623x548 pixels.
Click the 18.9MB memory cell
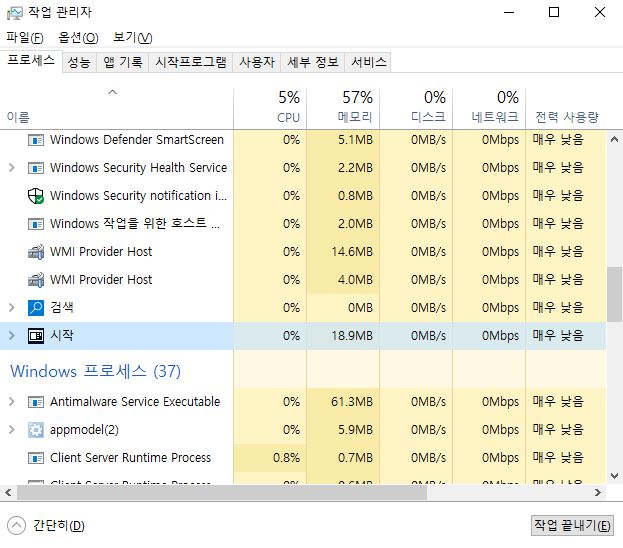tap(343, 336)
